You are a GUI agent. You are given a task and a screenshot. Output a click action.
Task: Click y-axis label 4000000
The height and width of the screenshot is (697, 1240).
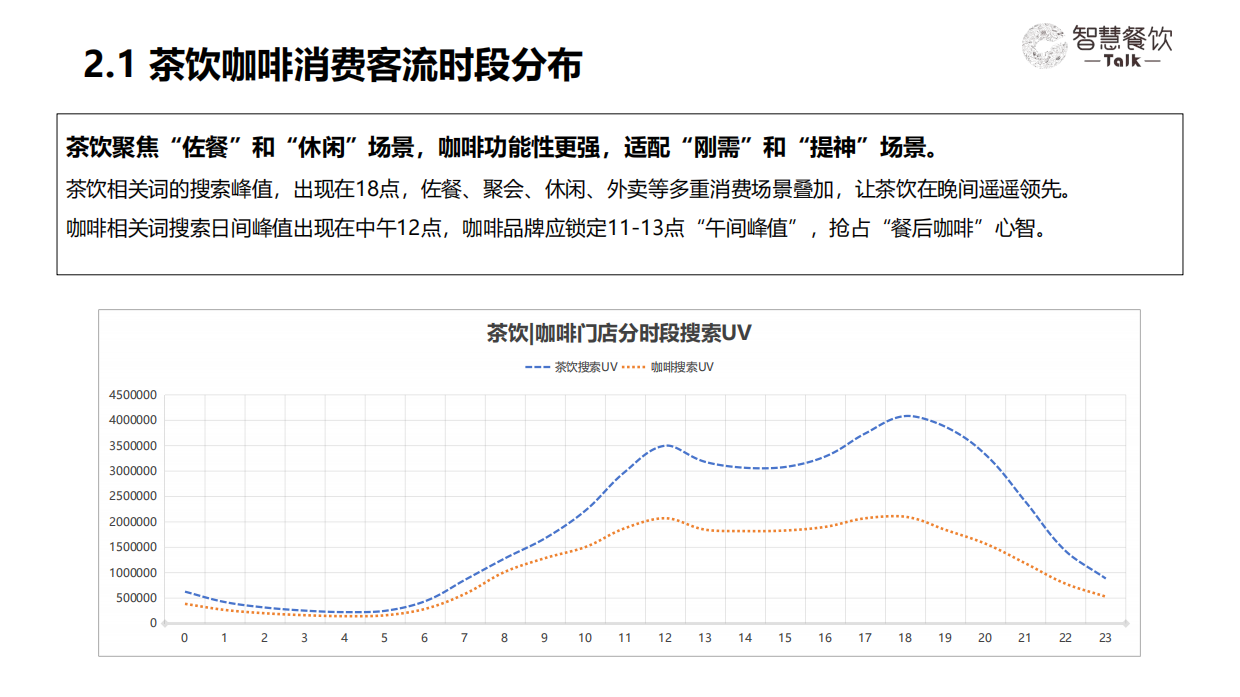[133, 420]
